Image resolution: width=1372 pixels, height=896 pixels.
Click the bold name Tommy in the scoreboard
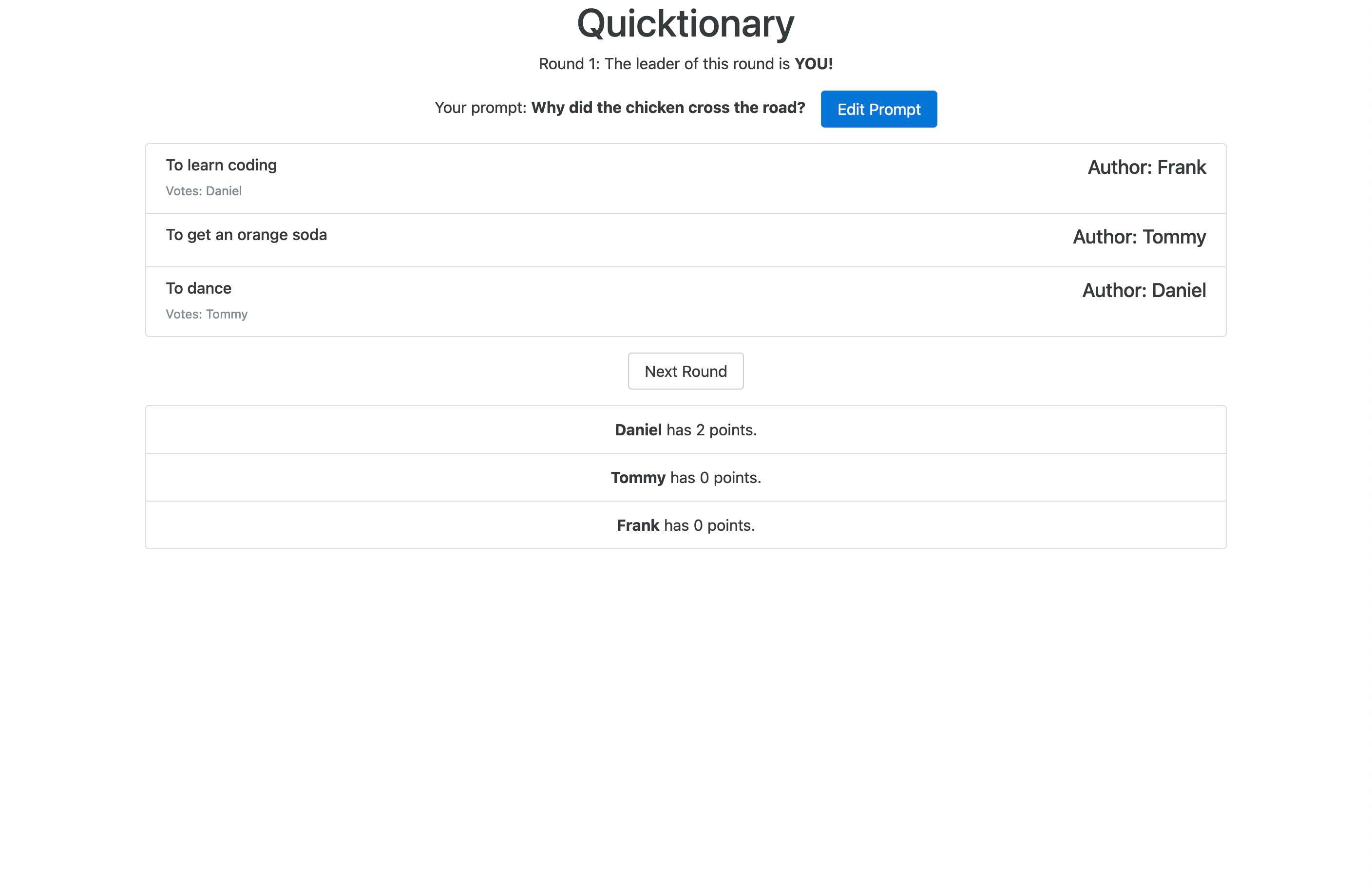(638, 477)
